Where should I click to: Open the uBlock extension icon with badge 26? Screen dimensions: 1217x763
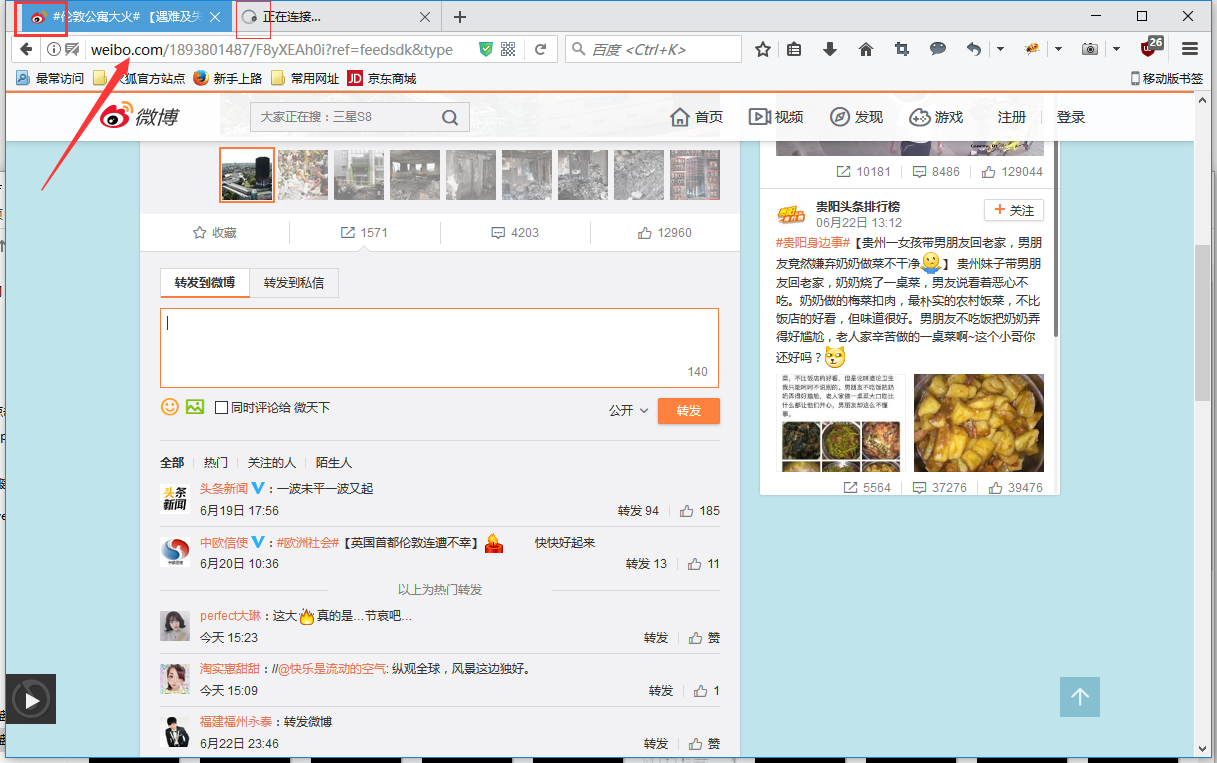pyautogui.click(x=1151, y=47)
